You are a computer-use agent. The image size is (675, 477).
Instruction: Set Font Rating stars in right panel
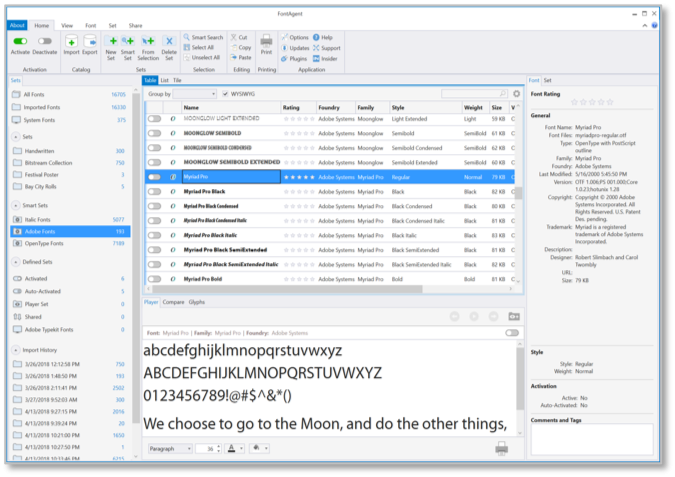592,102
